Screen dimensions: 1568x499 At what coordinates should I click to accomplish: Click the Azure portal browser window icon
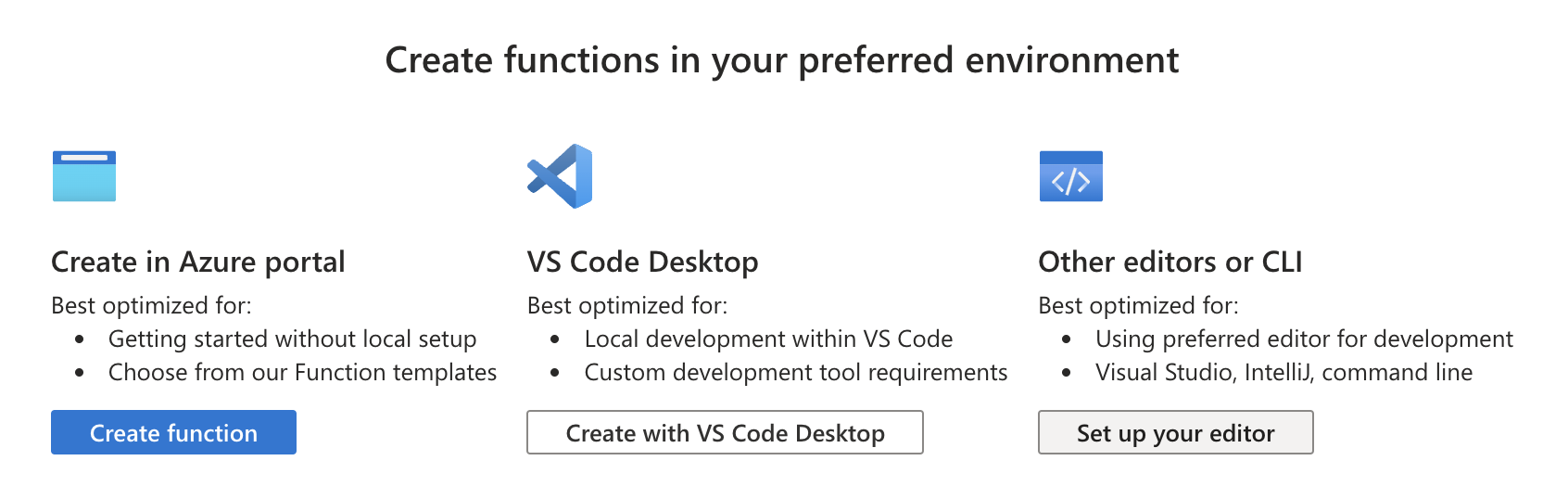(84, 176)
